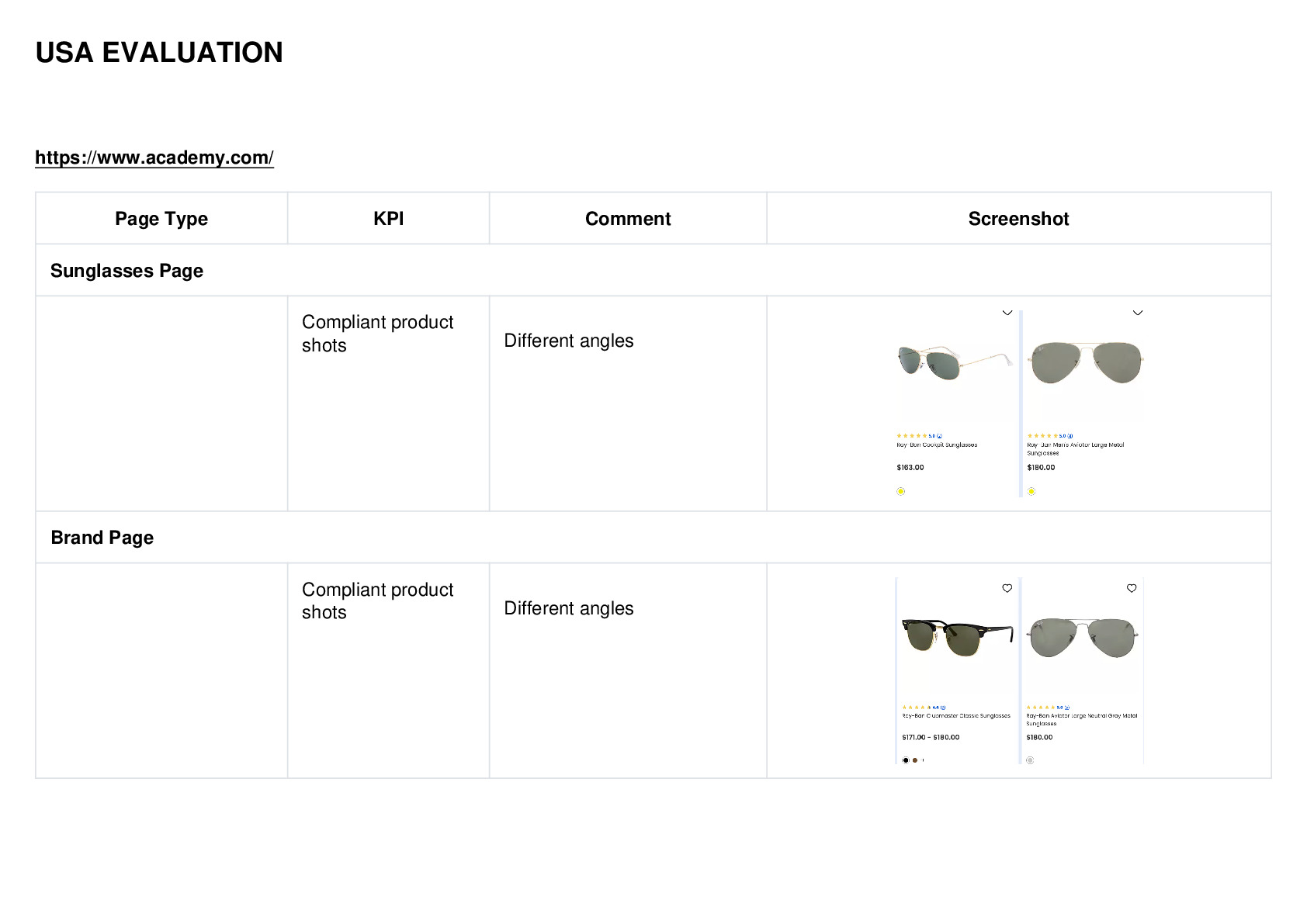The image size is (1307, 924).
Task: Choose black color swatch for Clubmaster
Action: (906, 760)
